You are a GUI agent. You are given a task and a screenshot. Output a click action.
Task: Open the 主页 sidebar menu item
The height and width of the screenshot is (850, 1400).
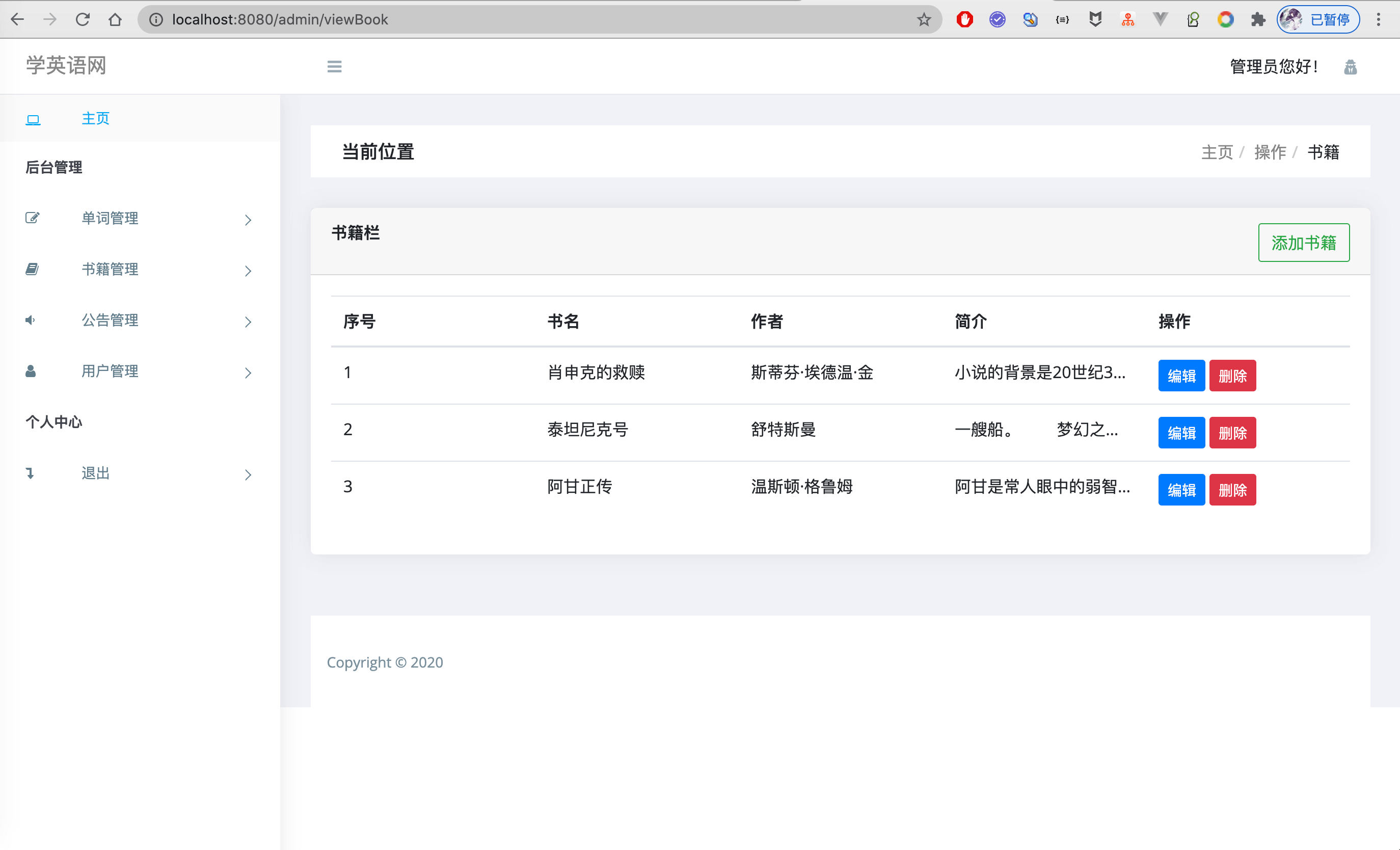(x=95, y=118)
